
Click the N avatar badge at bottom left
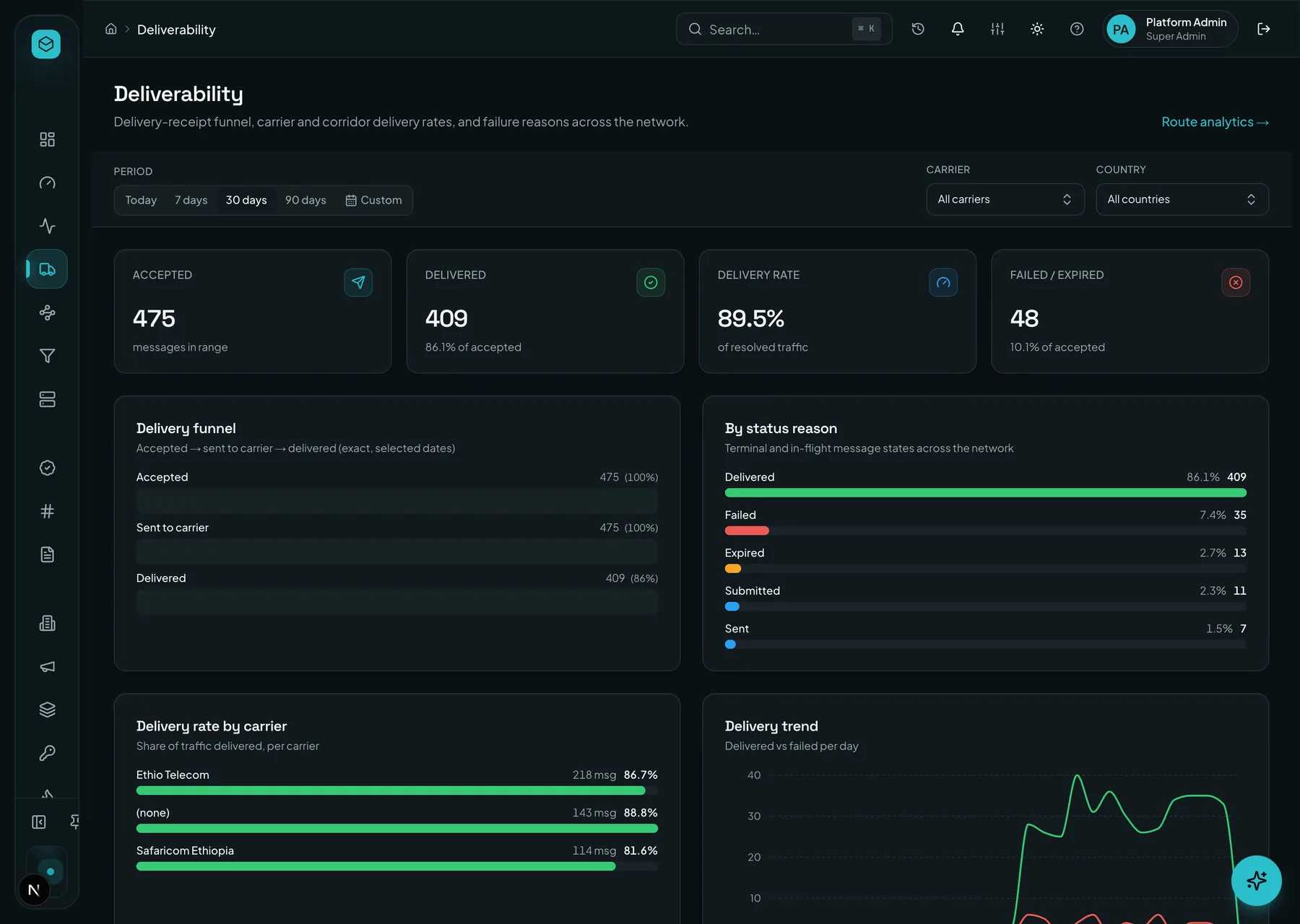(34, 890)
